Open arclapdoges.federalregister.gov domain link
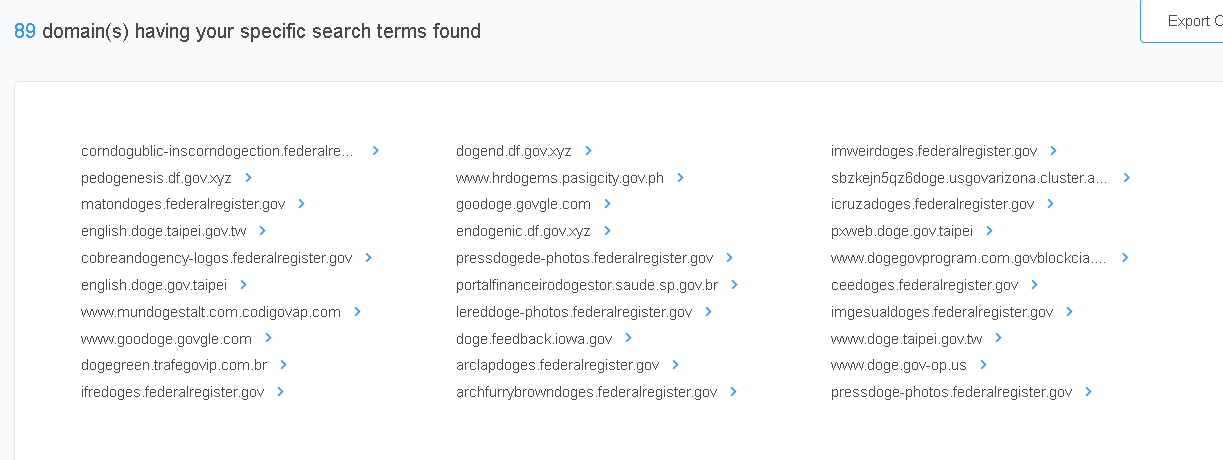Image resolution: width=1223 pixels, height=460 pixels. (557, 365)
